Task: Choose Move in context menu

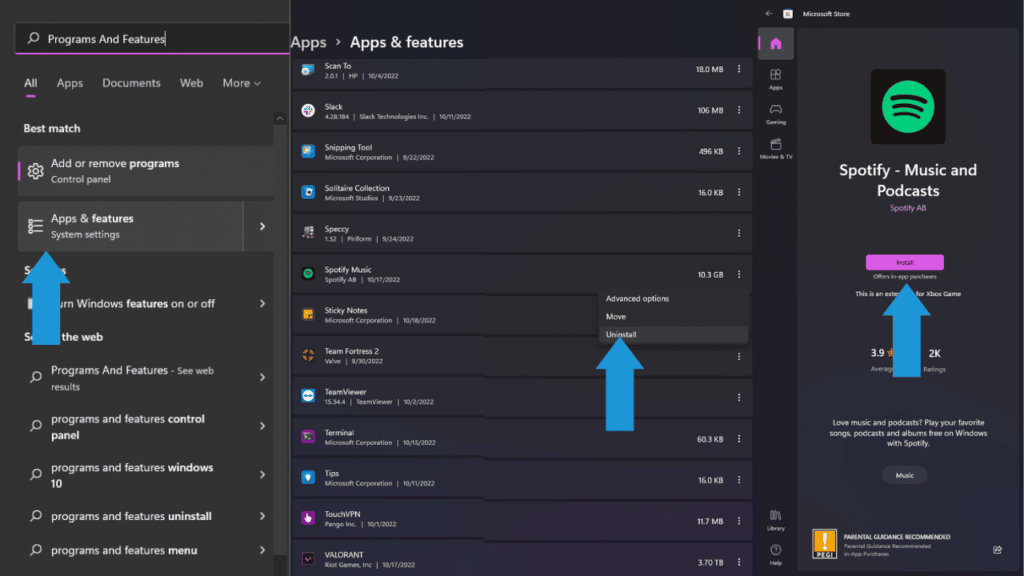Action: pos(673,317)
